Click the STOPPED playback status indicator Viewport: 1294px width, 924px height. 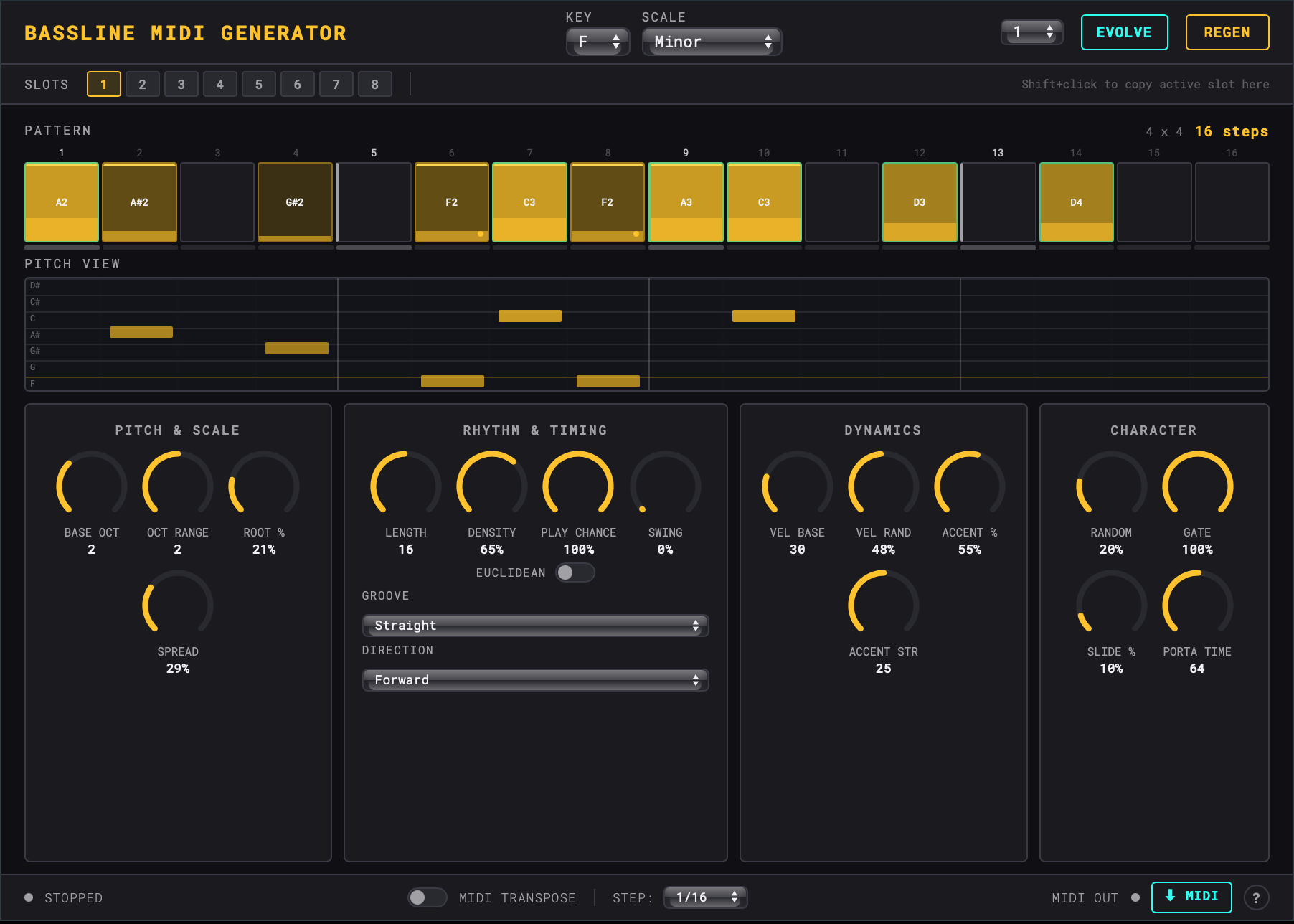tap(29, 897)
